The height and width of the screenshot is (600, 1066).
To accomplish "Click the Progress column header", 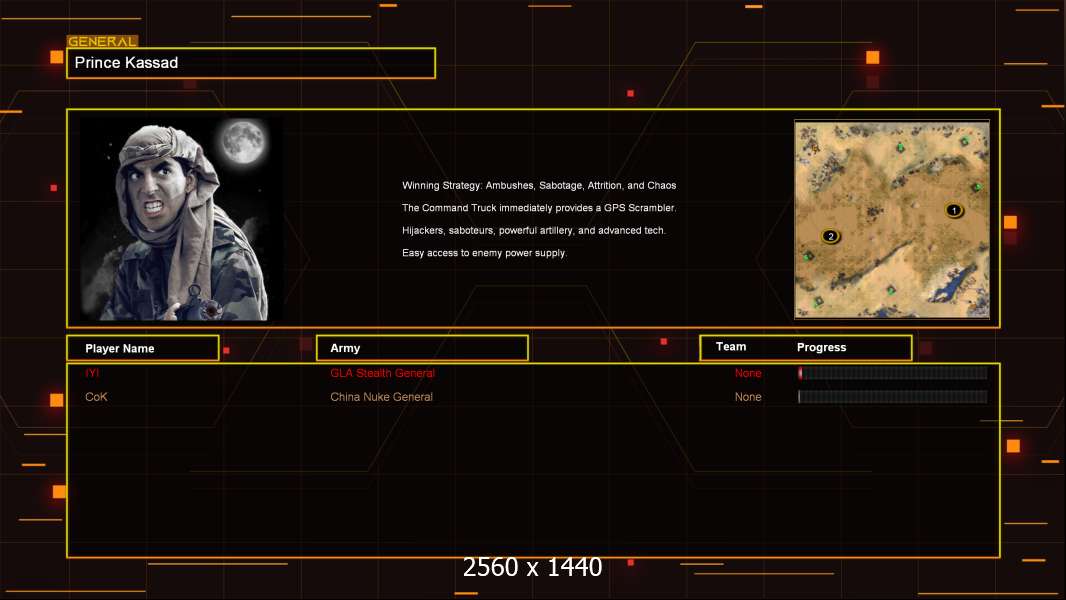I will click(821, 348).
